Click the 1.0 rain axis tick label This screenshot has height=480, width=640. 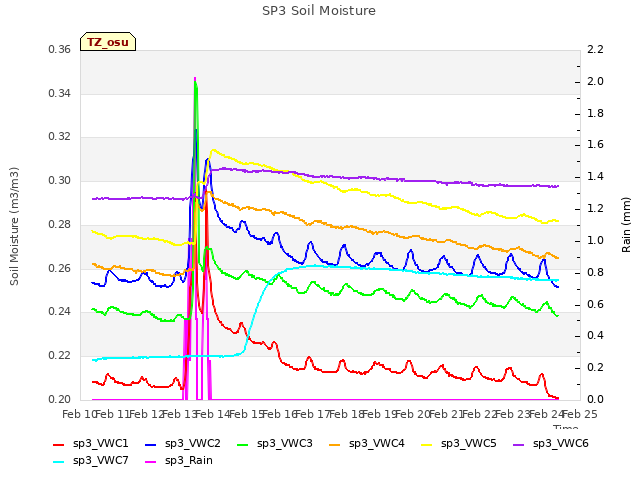pos(596,240)
